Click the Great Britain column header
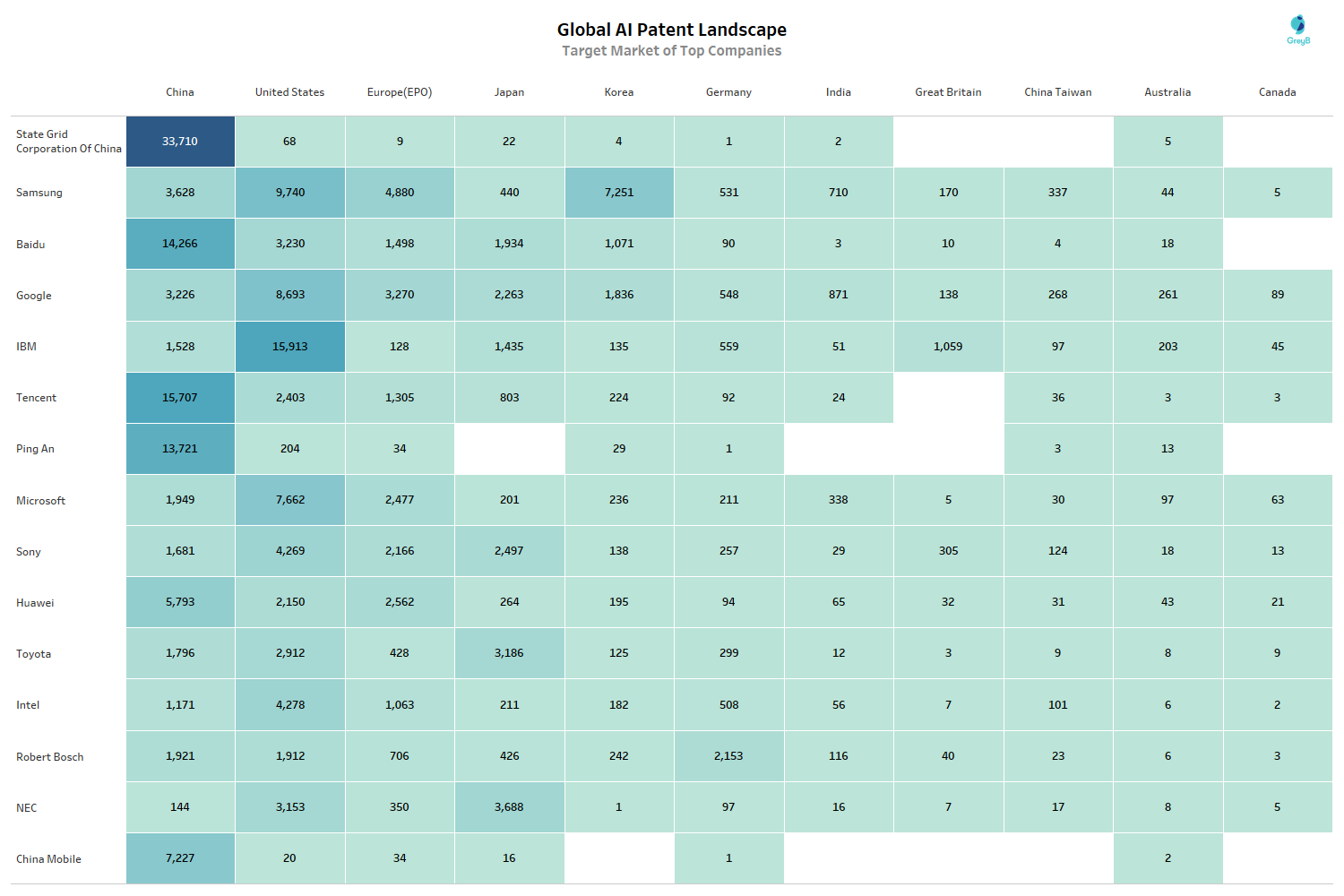The width and height of the screenshot is (1344, 896). tap(948, 92)
